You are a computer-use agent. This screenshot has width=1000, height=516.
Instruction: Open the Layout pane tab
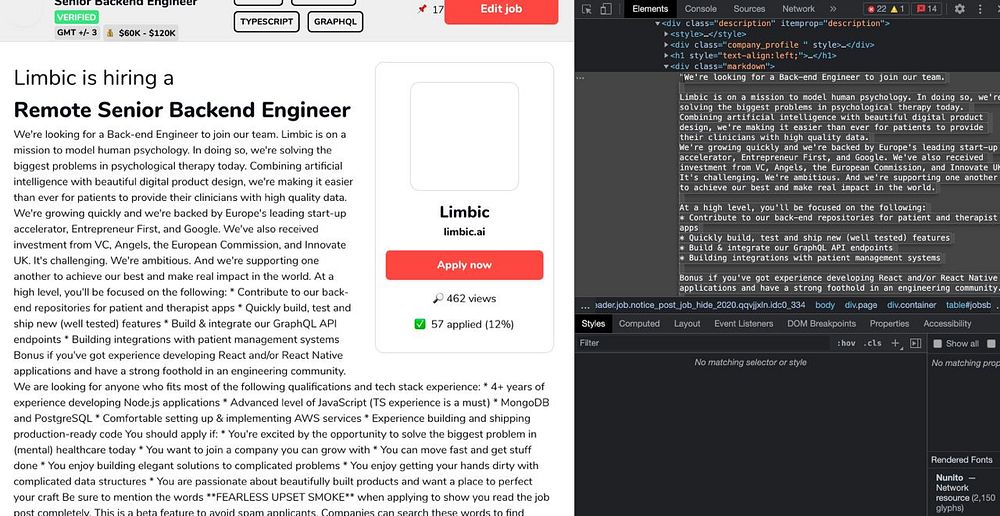click(687, 323)
